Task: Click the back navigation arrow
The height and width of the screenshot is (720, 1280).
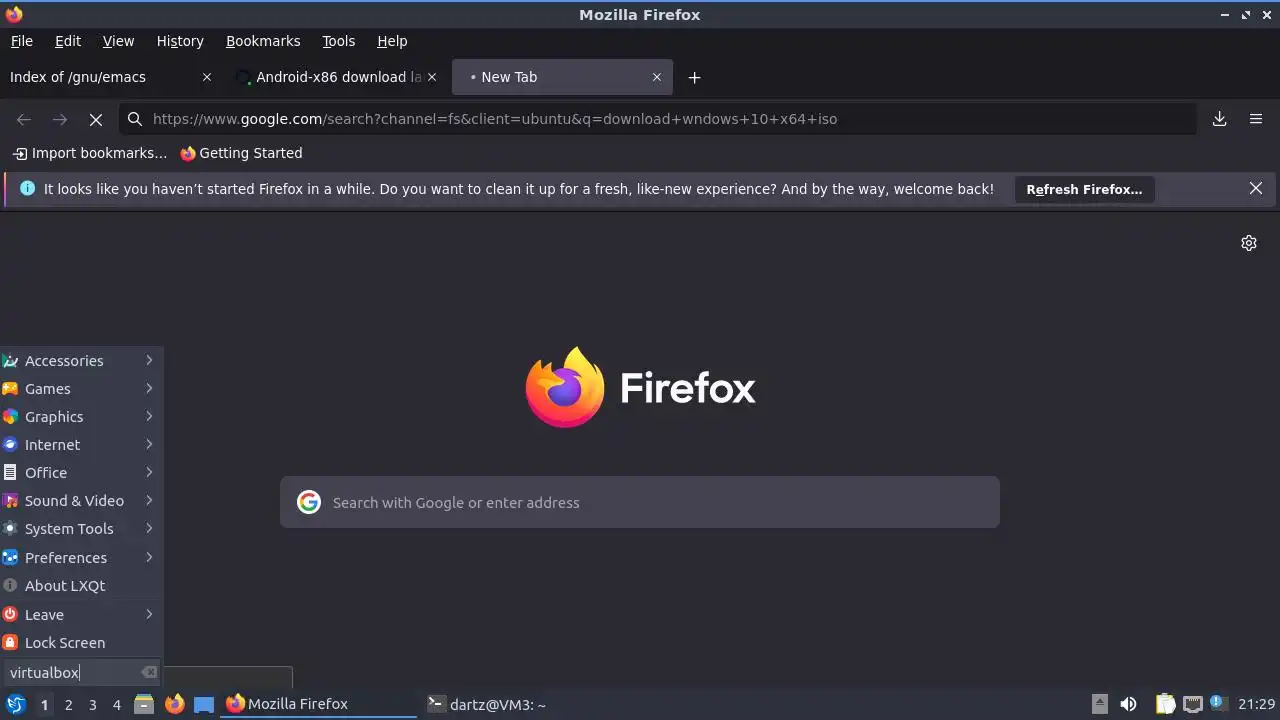Action: (24, 119)
